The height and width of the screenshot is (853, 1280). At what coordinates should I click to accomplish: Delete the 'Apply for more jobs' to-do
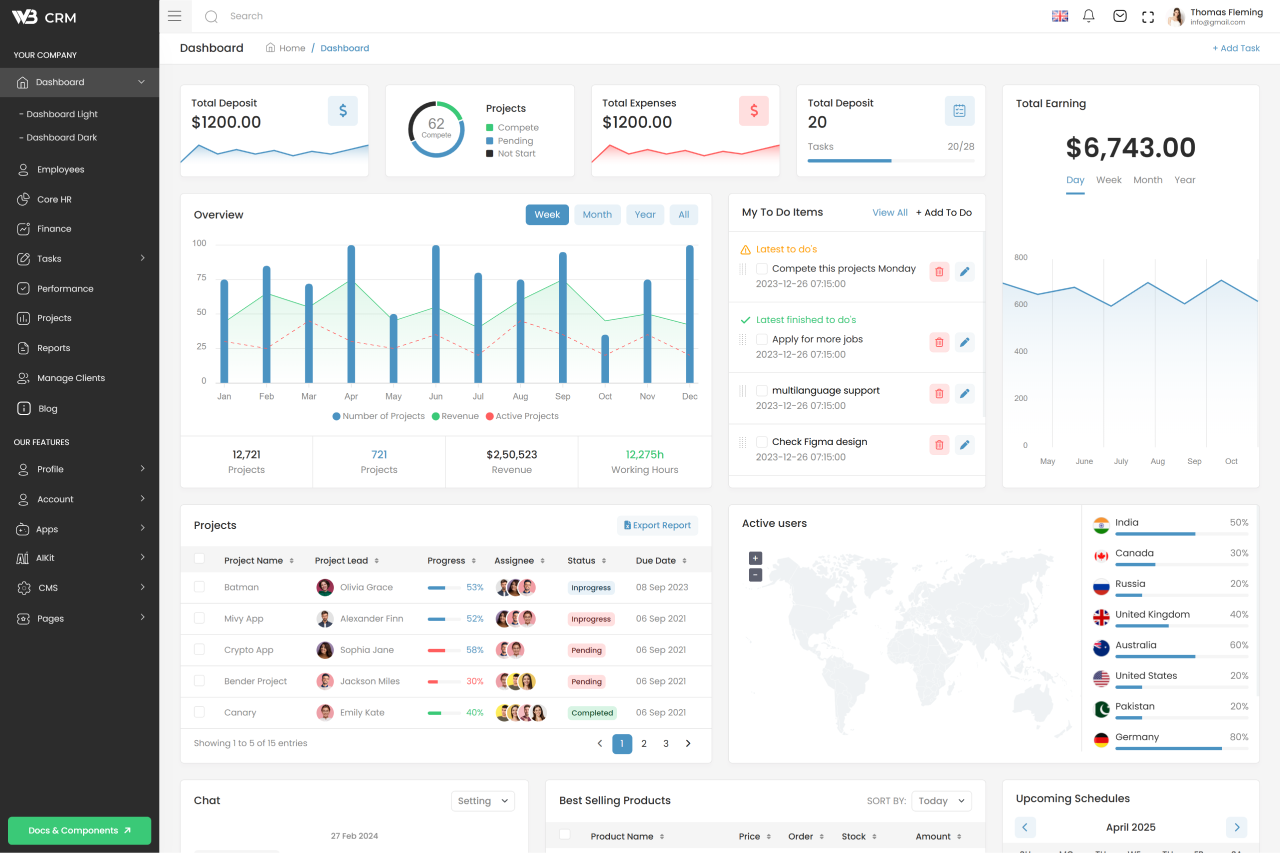point(939,342)
